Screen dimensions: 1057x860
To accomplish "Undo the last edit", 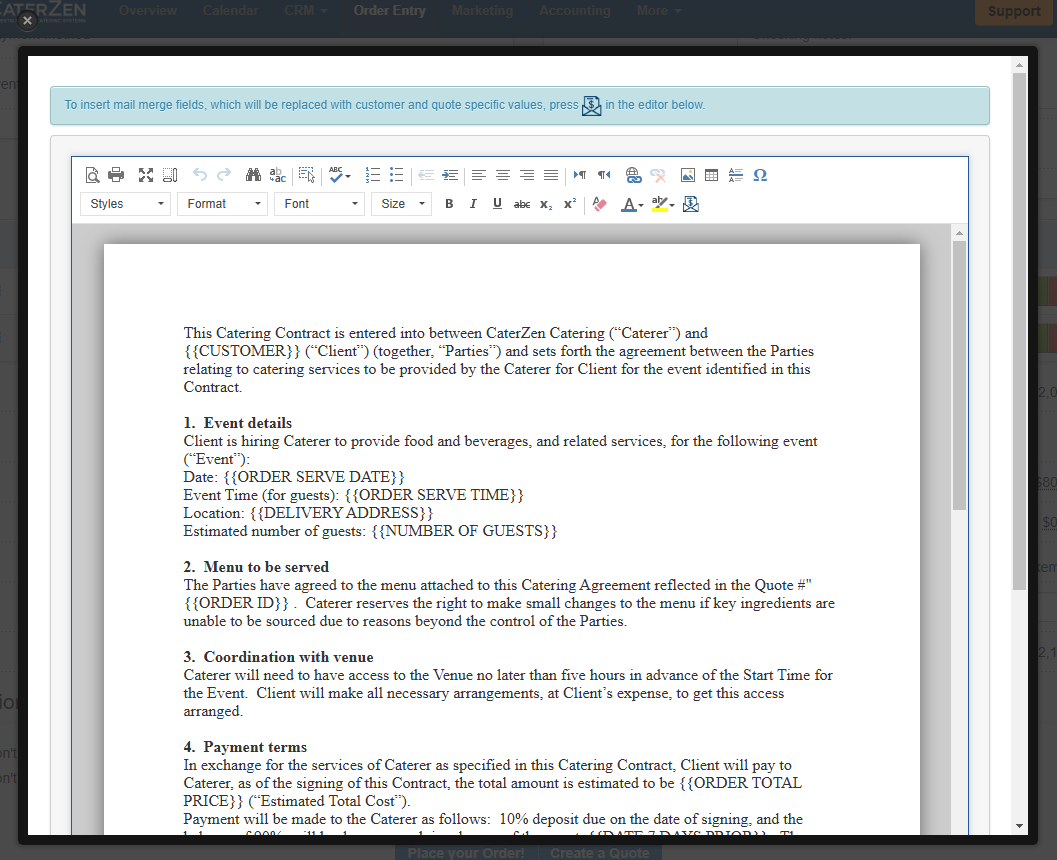I will click(x=200, y=175).
